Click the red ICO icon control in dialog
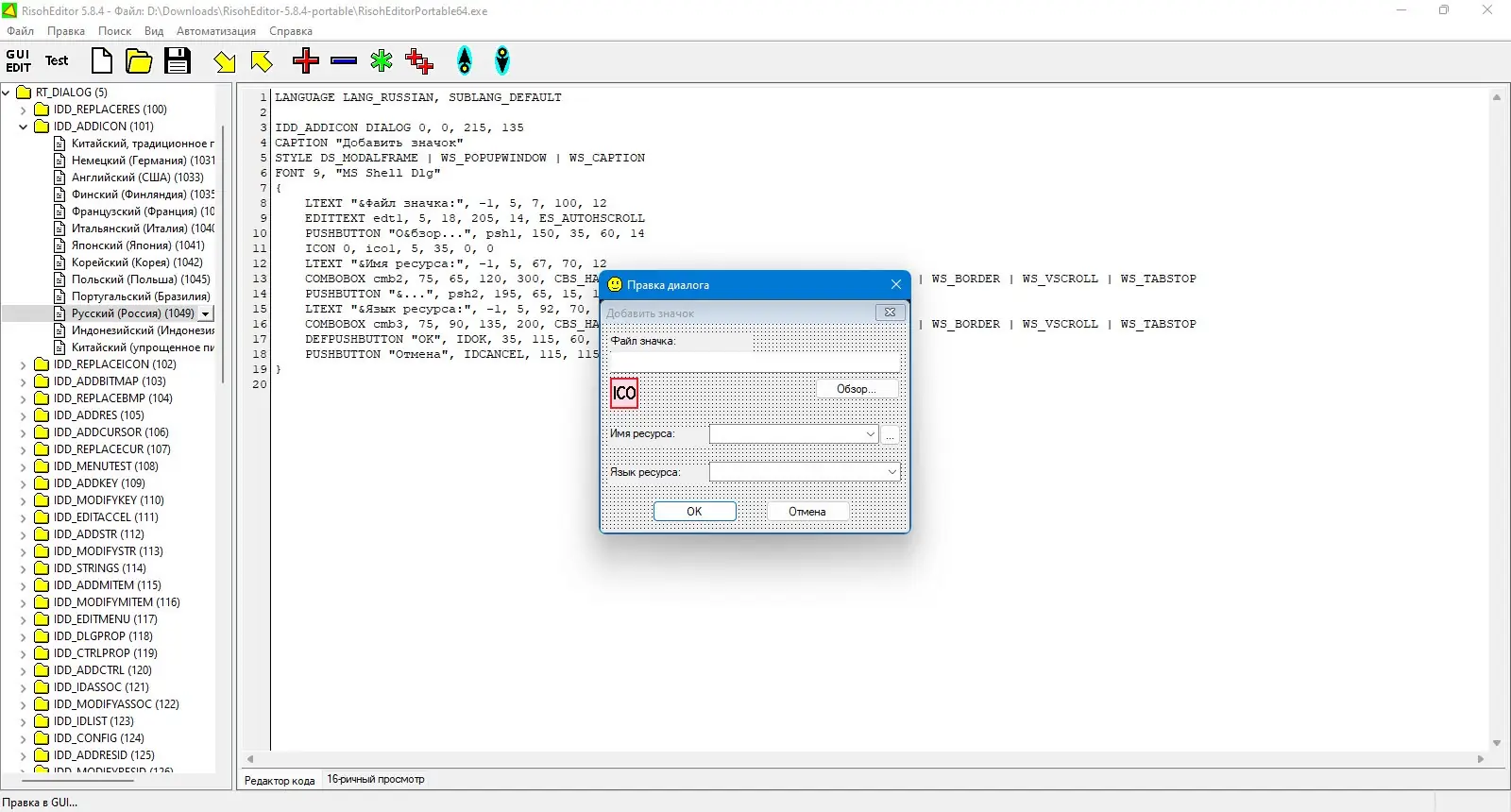This screenshot has height=812, width=1511. click(x=624, y=393)
